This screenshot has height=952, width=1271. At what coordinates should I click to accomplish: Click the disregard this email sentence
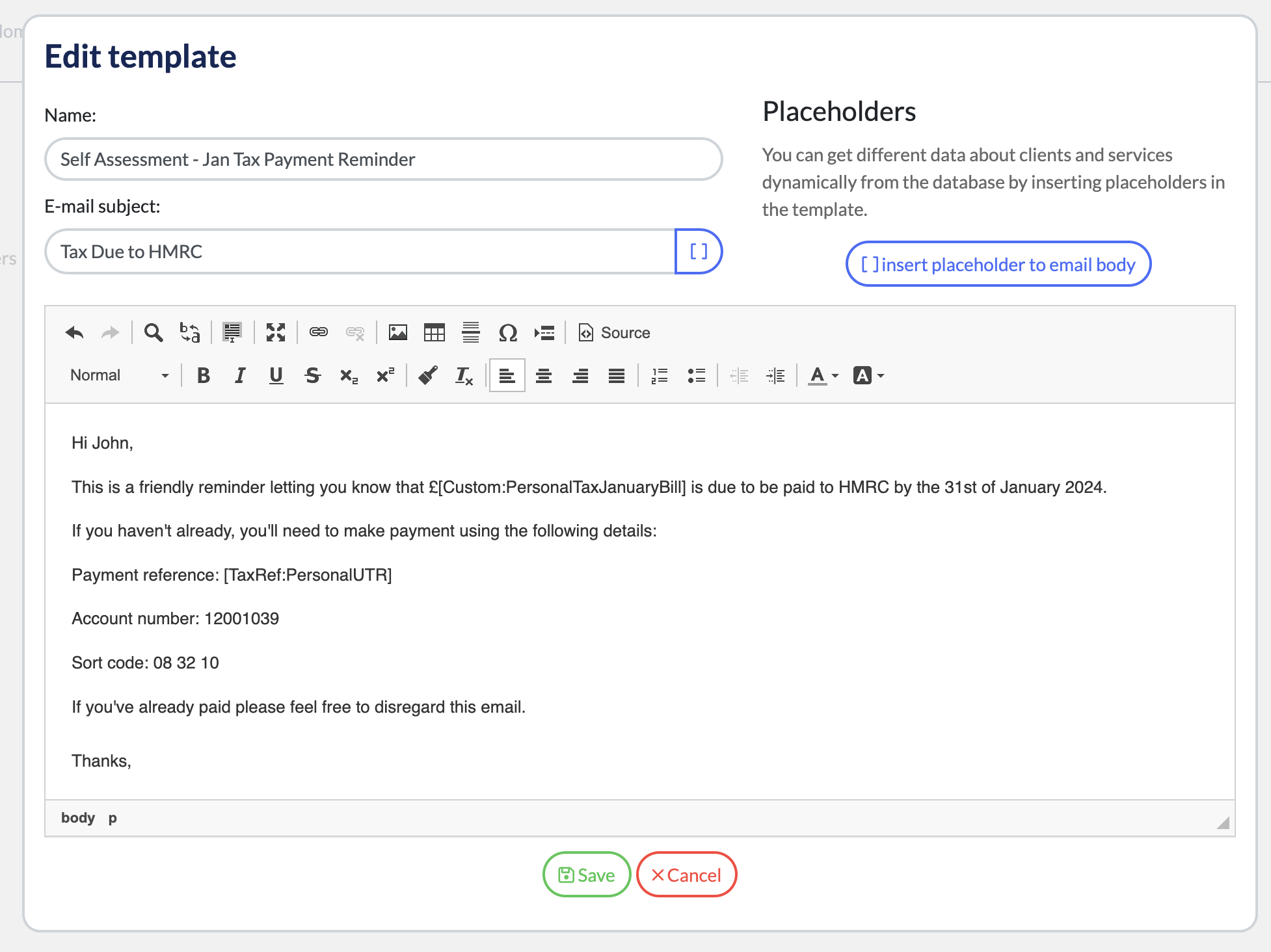[x=299, y=707]
